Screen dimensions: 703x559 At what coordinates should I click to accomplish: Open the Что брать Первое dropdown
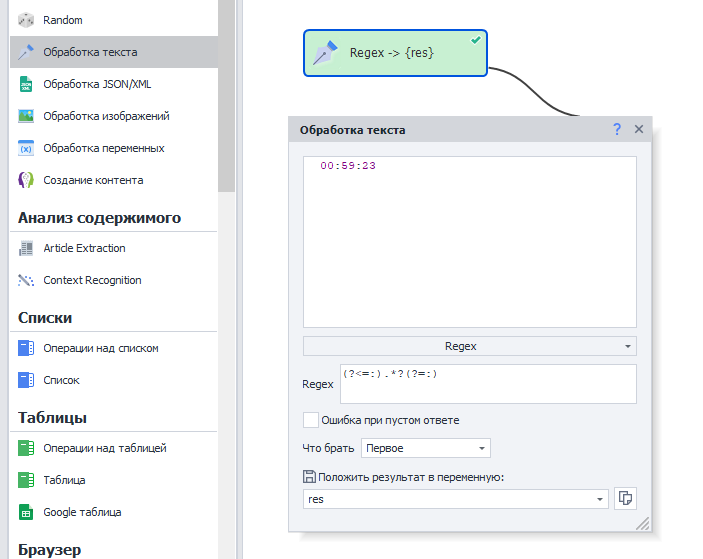point(425,448)
